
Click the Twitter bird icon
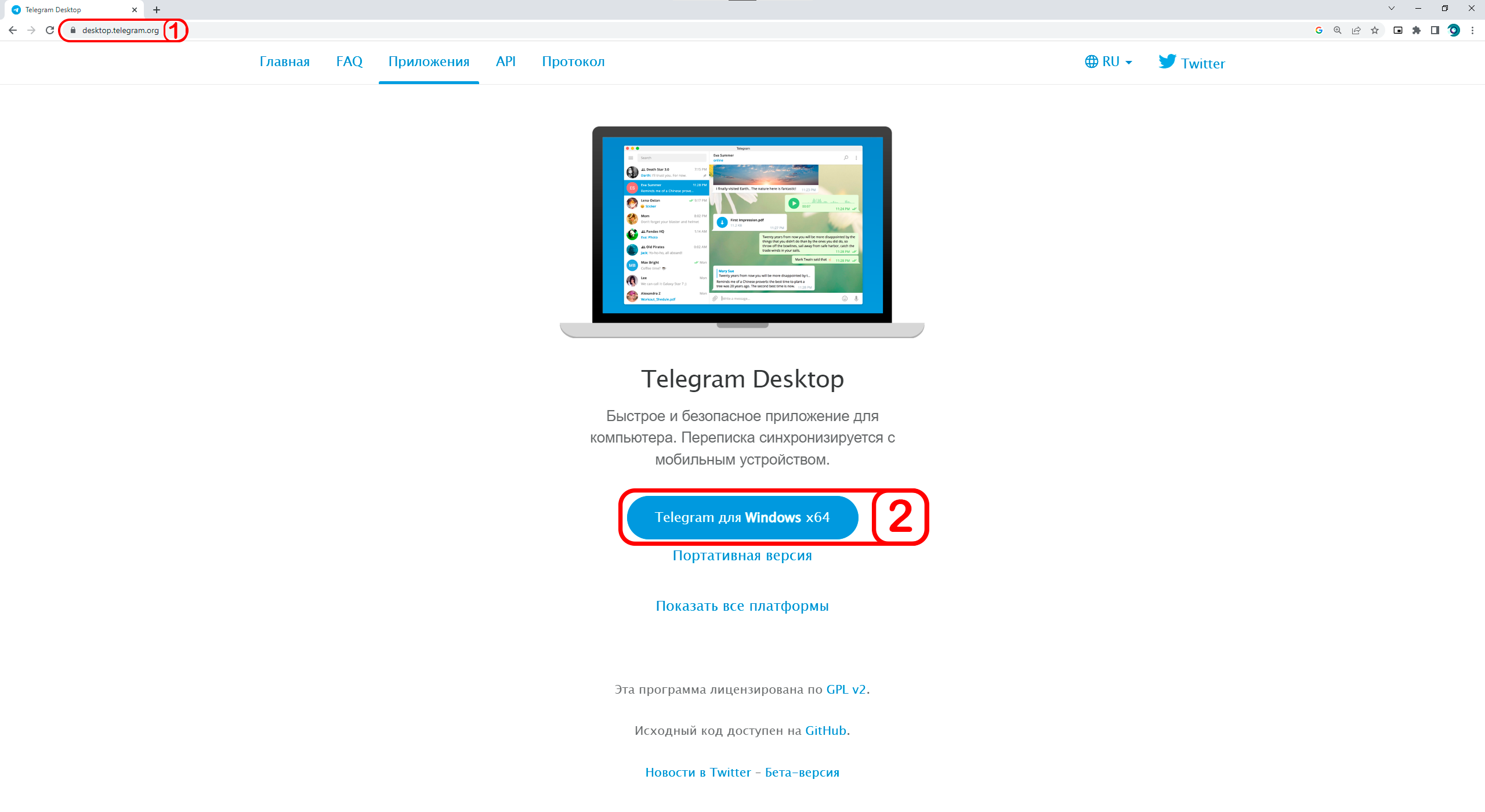[1167, 61]
